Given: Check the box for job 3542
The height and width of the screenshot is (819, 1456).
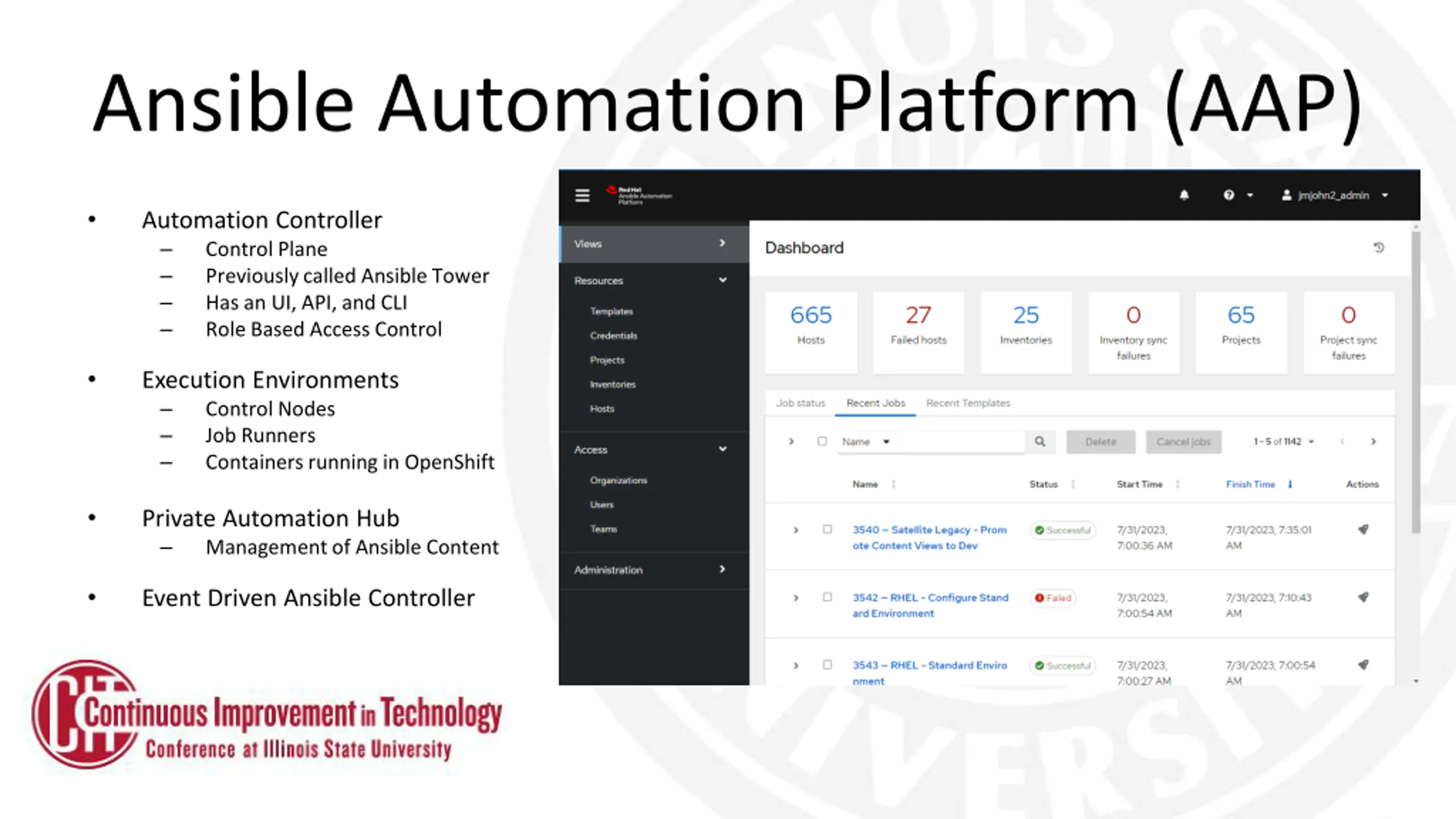Looking at the screenshot, I should [828, 597].
